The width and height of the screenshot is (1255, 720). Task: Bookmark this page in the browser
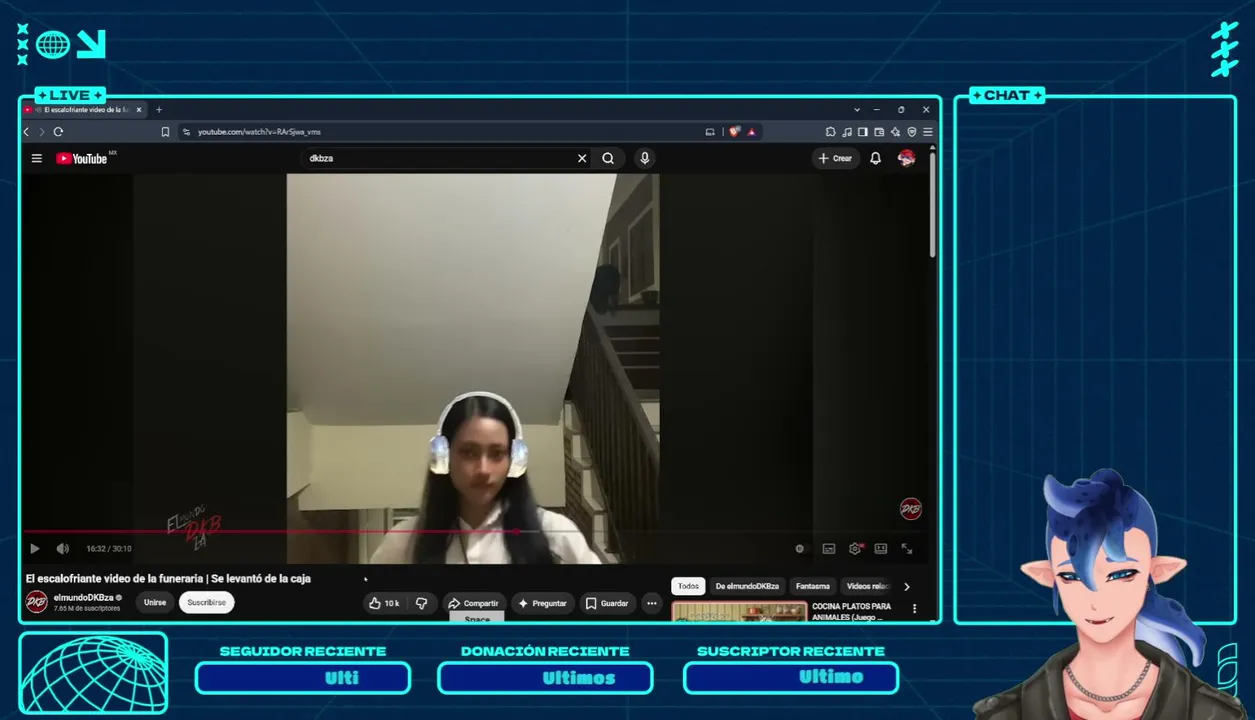[165, 131]
